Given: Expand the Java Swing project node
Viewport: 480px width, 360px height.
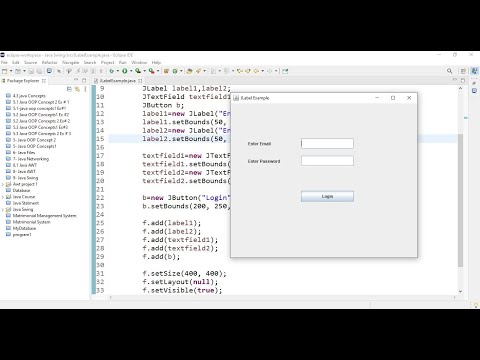Looking at the screenshot, I should pyautogui.click(x=3, y=210).
